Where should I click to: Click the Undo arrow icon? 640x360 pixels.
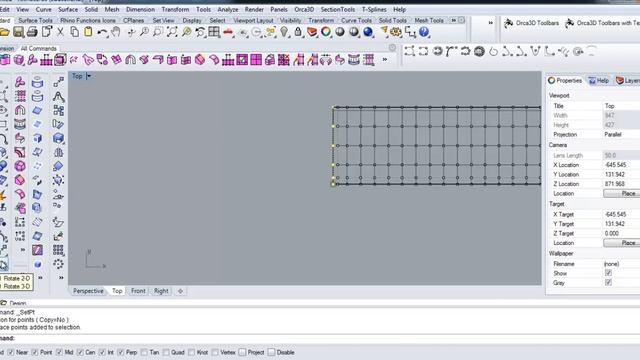[x=102, y=32]
